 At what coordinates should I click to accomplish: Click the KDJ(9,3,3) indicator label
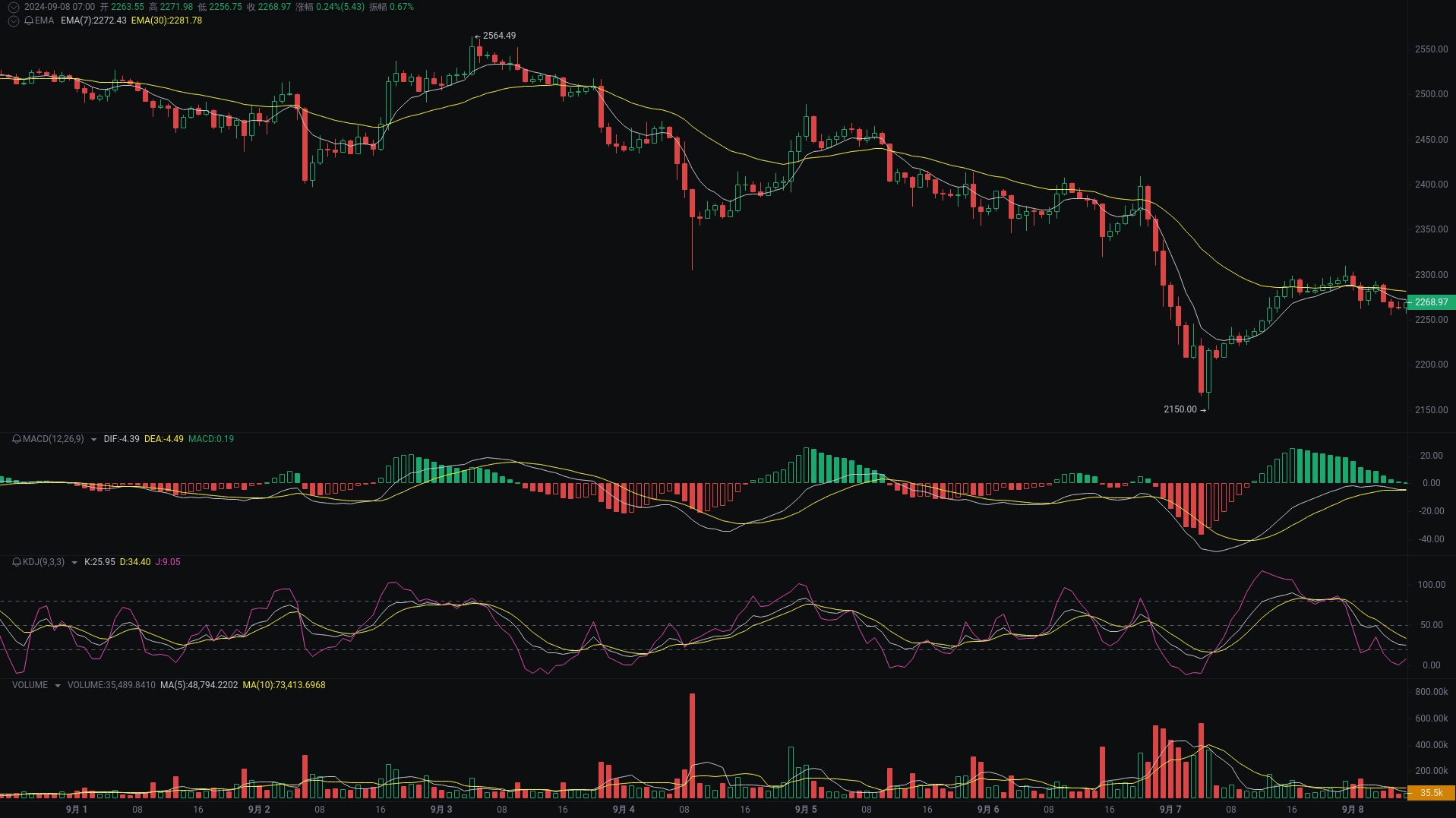click(x=43, y=562)
